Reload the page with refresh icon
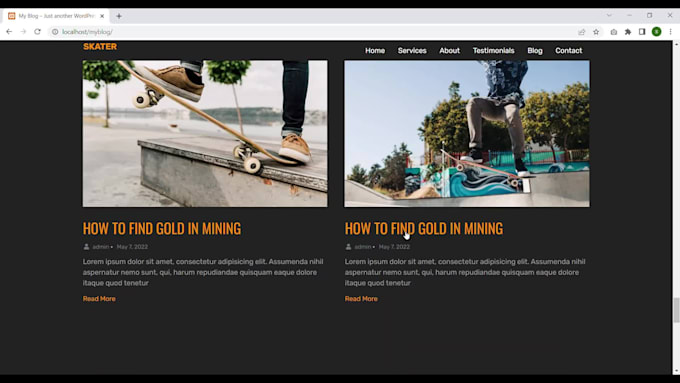 pyautogui.click(x=38, y=32)
